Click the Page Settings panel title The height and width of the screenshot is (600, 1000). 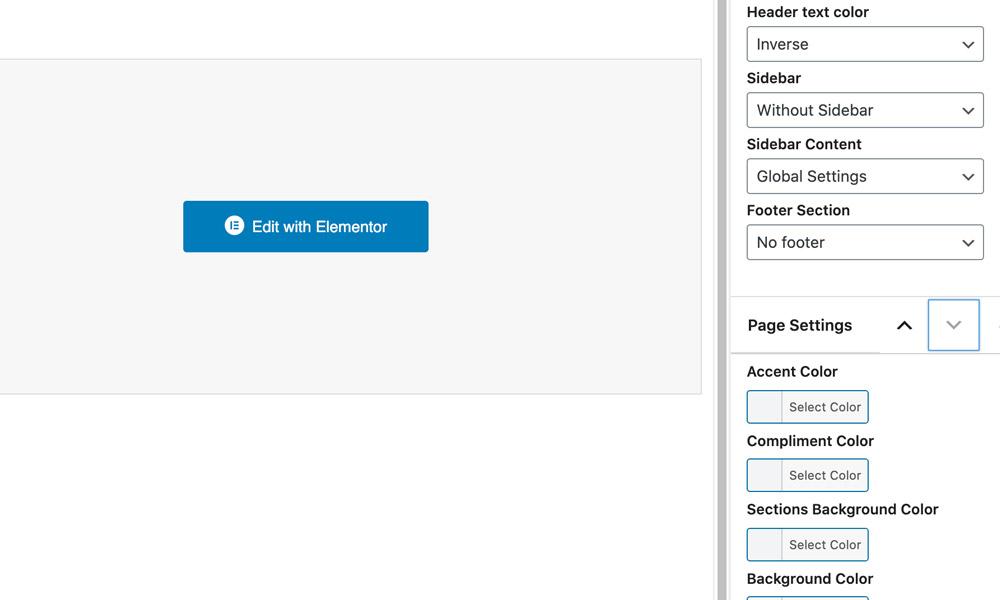(800, 325)
